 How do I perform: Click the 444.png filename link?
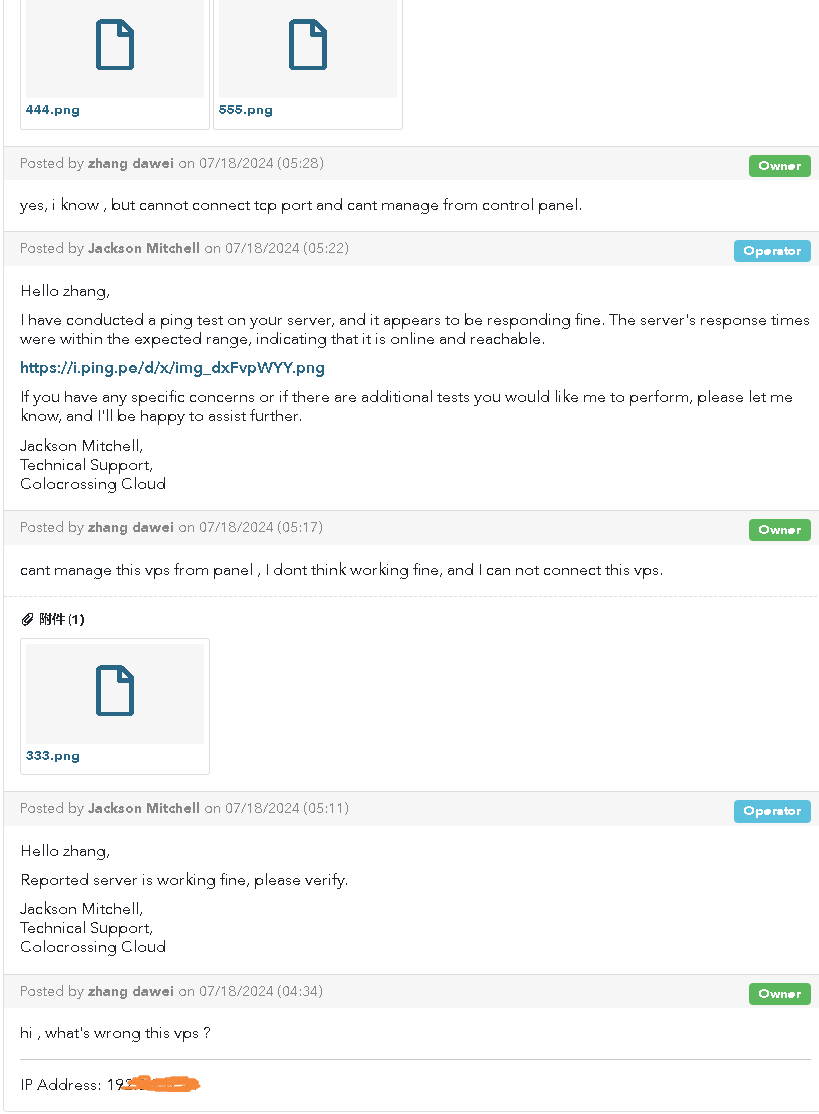(53, 110)
